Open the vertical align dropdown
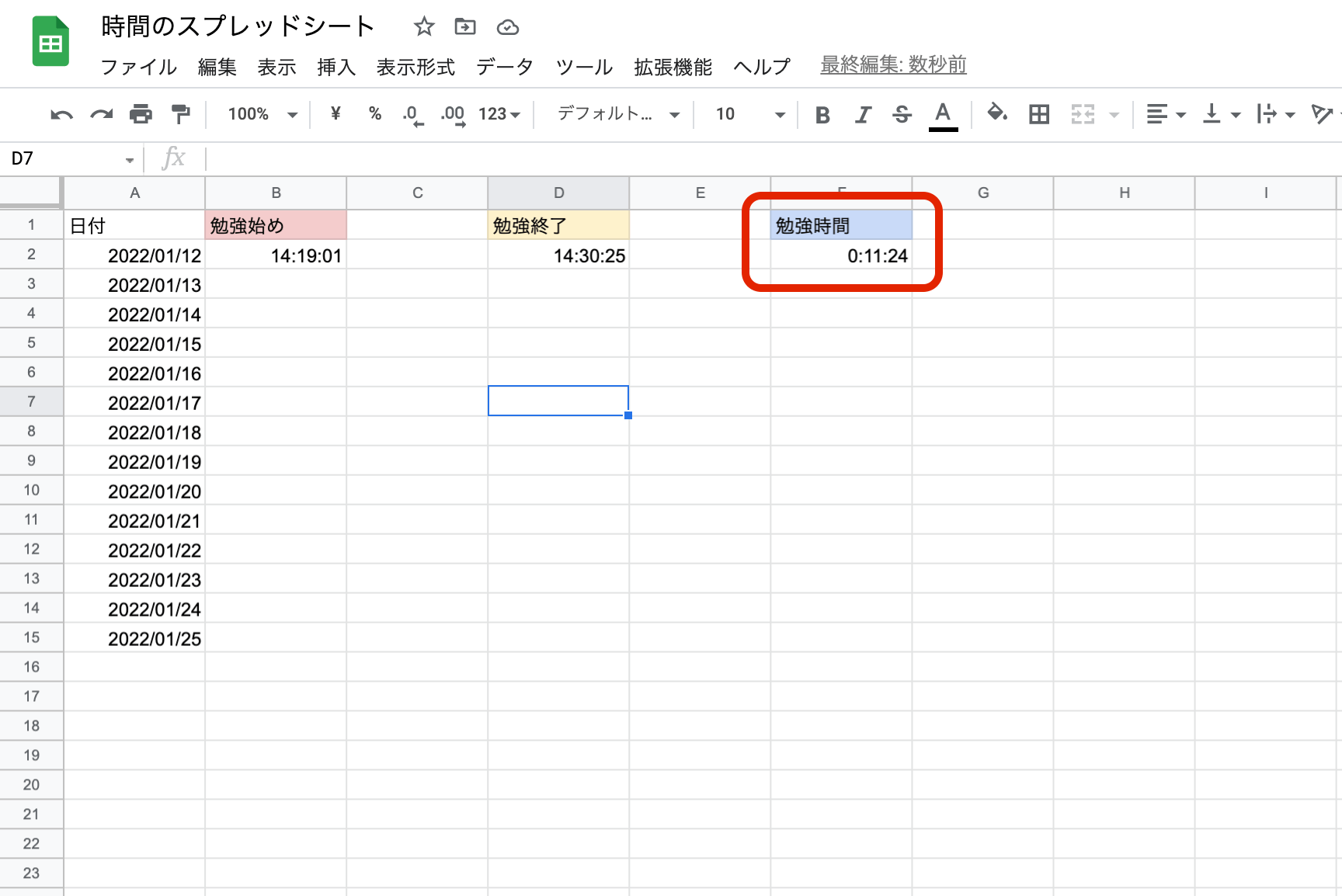The height and width of the screenshot is (896, 1342). tap(1221, 115)
